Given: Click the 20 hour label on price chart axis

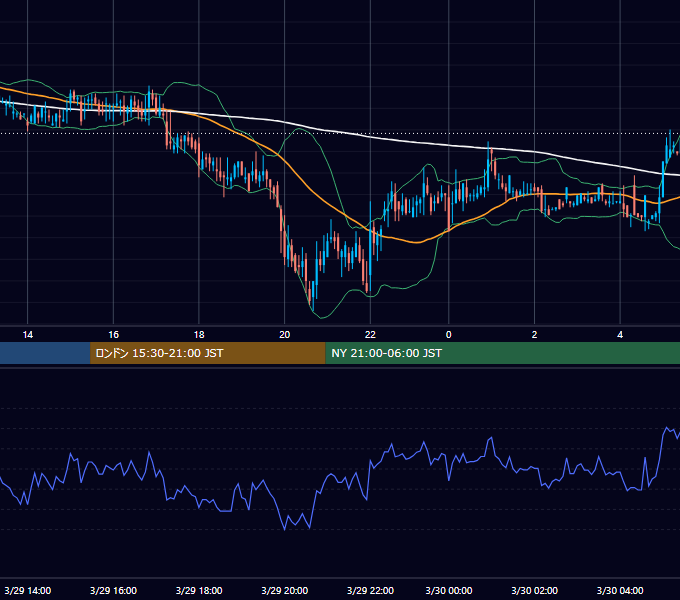Looking at the screenshot, I should click(x=284, y=335).
